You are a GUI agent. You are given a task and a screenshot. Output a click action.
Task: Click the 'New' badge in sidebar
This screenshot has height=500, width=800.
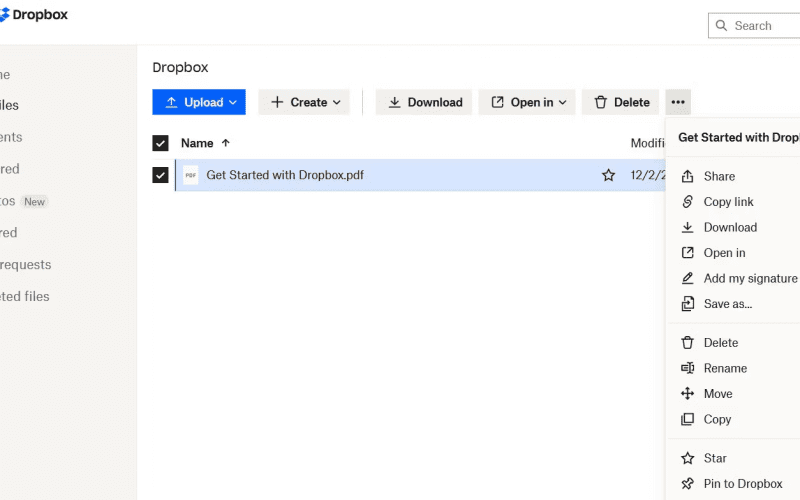(35, 202)
